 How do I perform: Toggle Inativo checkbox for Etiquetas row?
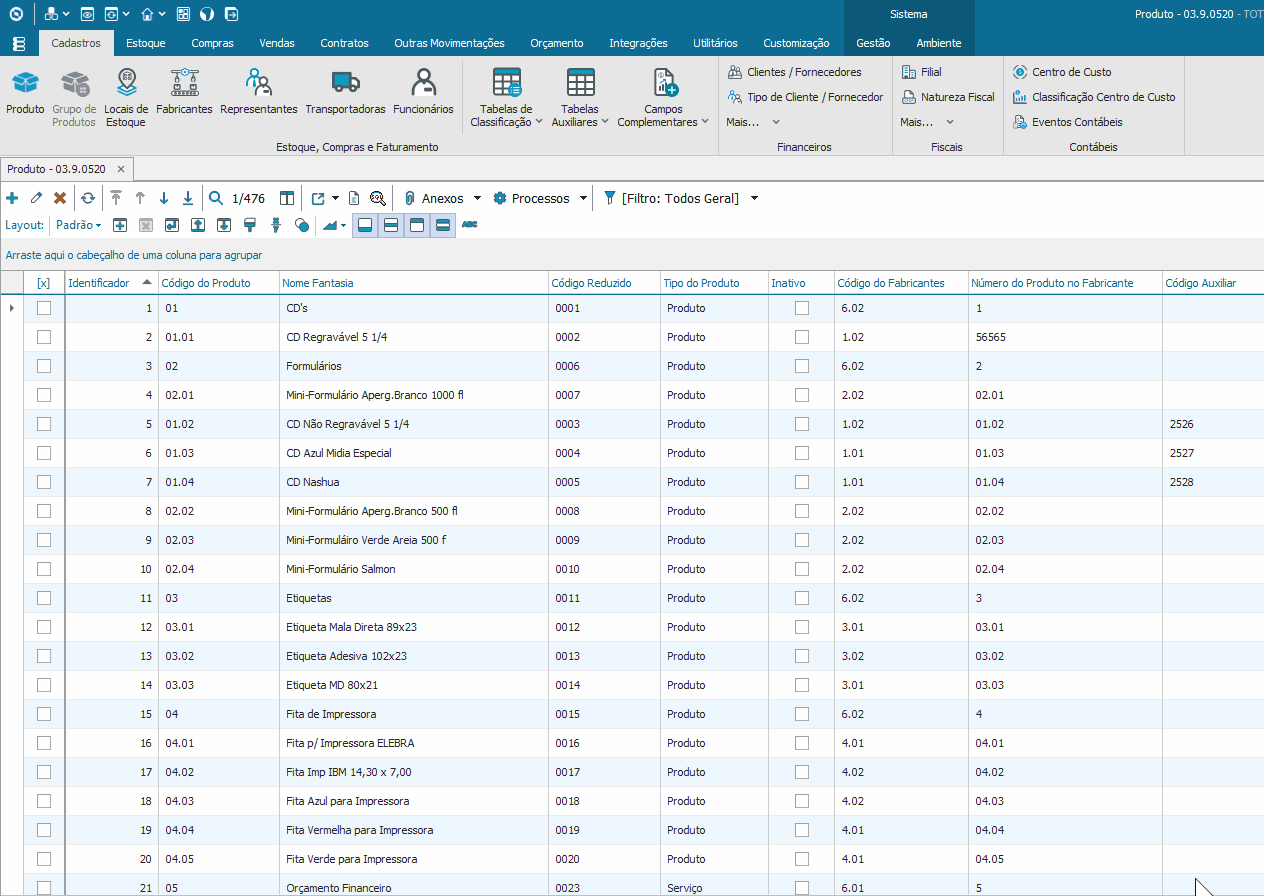[x=801, y=598]
